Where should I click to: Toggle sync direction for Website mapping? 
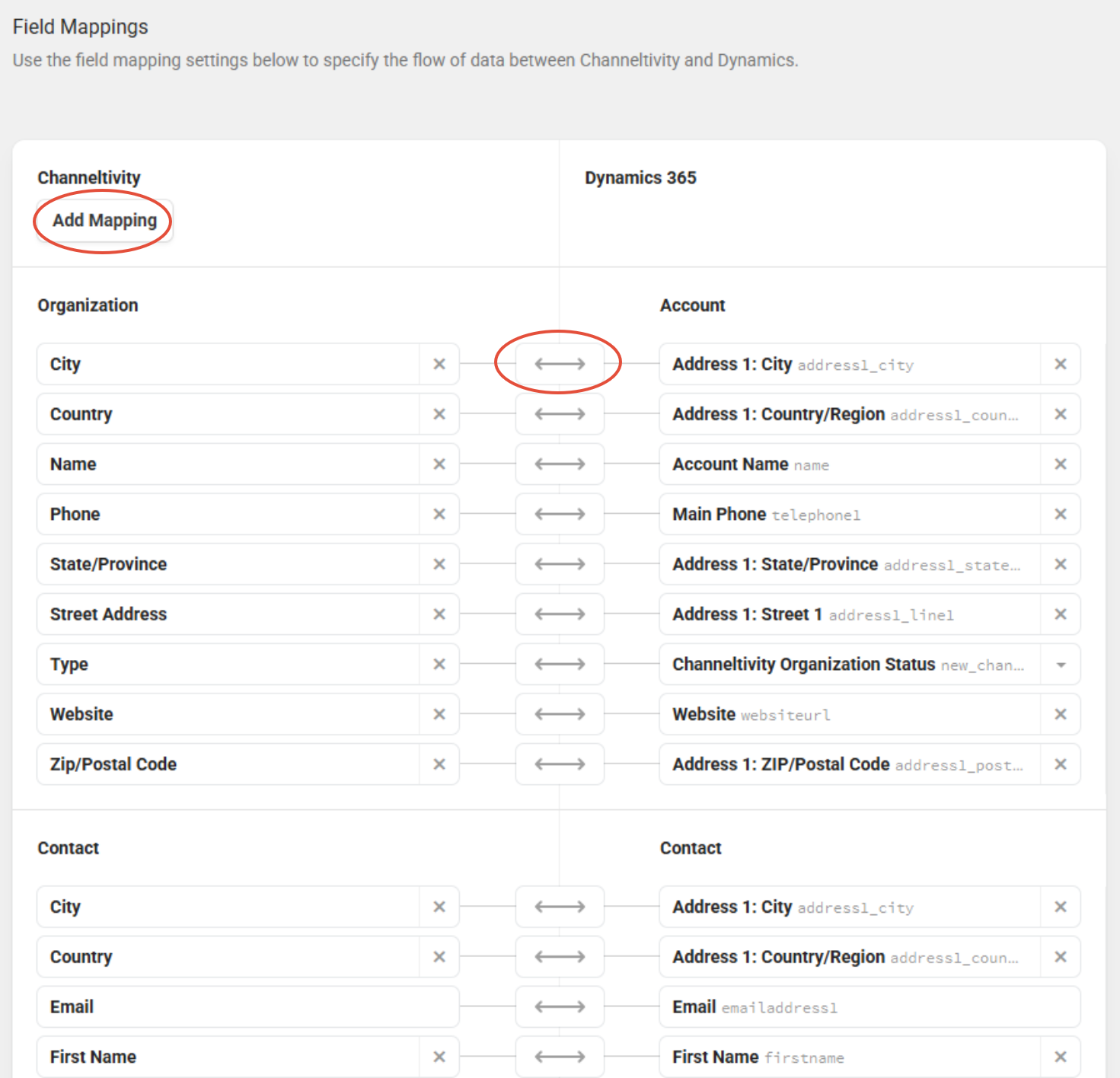pos(560,714)
